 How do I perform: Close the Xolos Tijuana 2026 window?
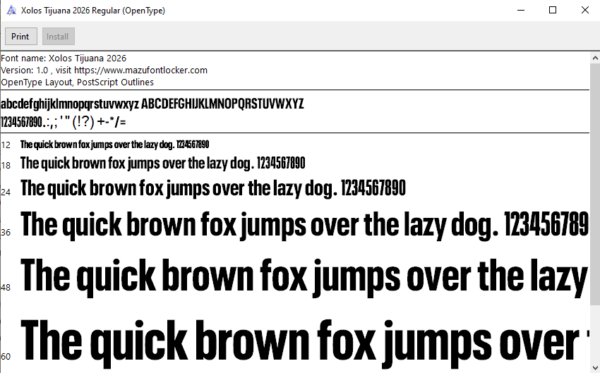pos(585,10)
